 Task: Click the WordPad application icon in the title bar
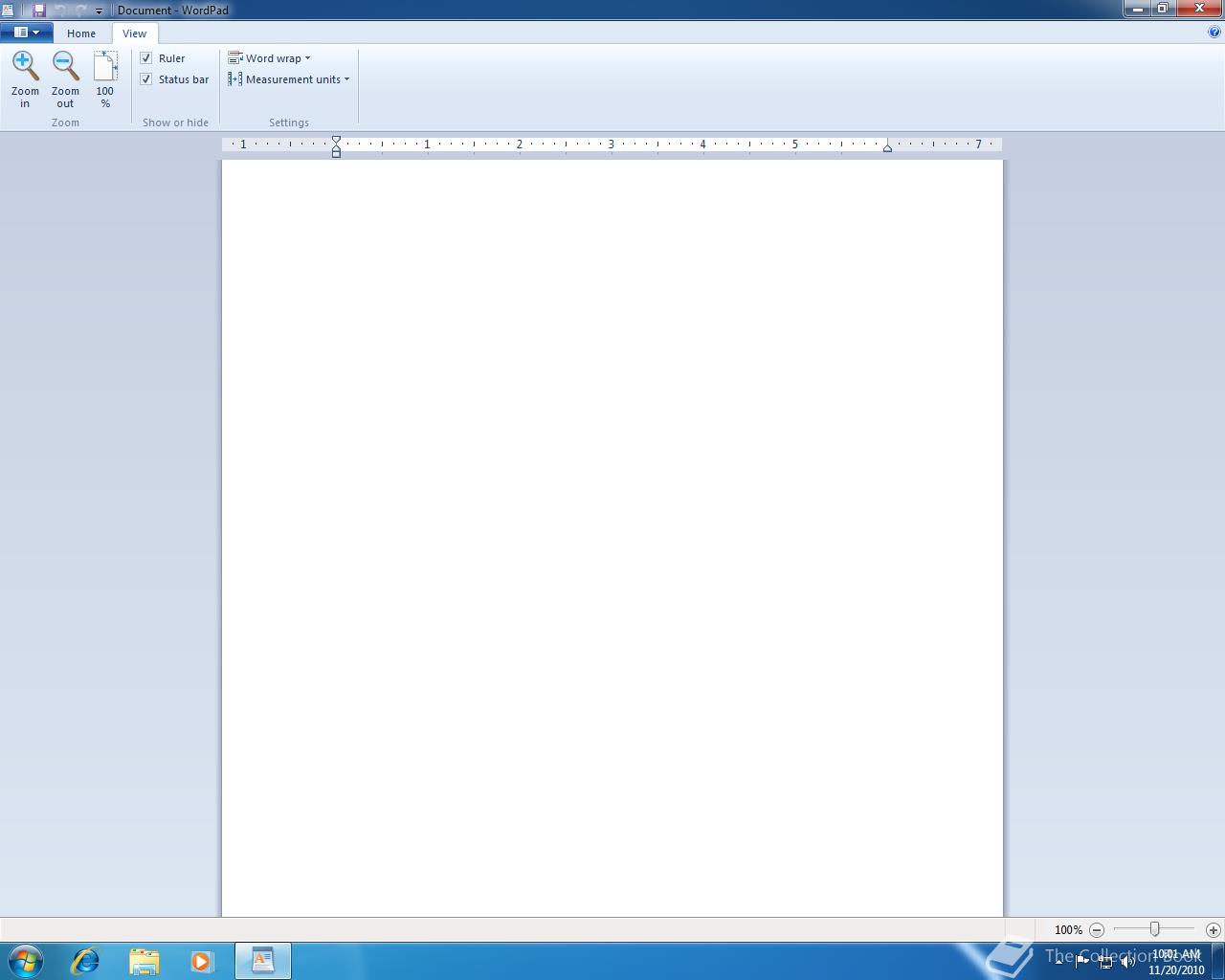tap(8, 10)
